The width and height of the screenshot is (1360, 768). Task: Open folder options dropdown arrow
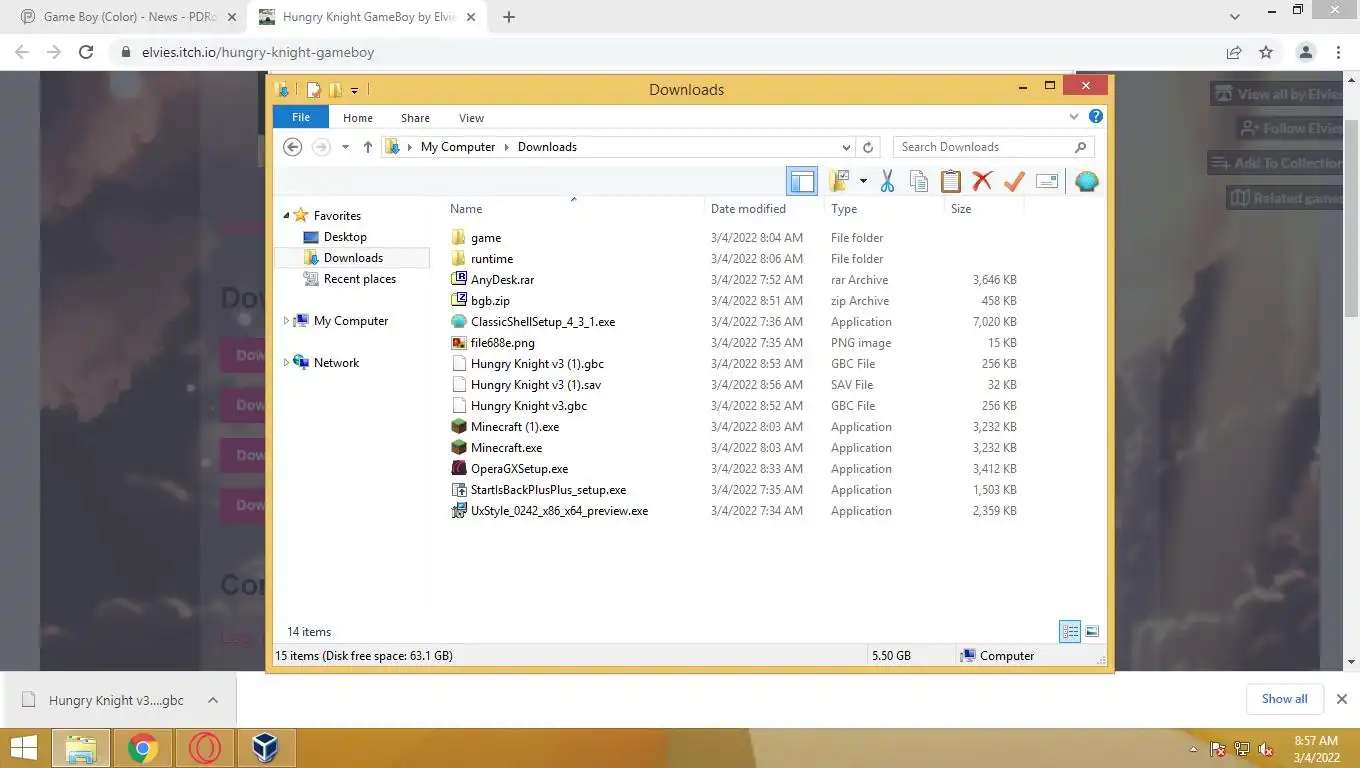863,181
